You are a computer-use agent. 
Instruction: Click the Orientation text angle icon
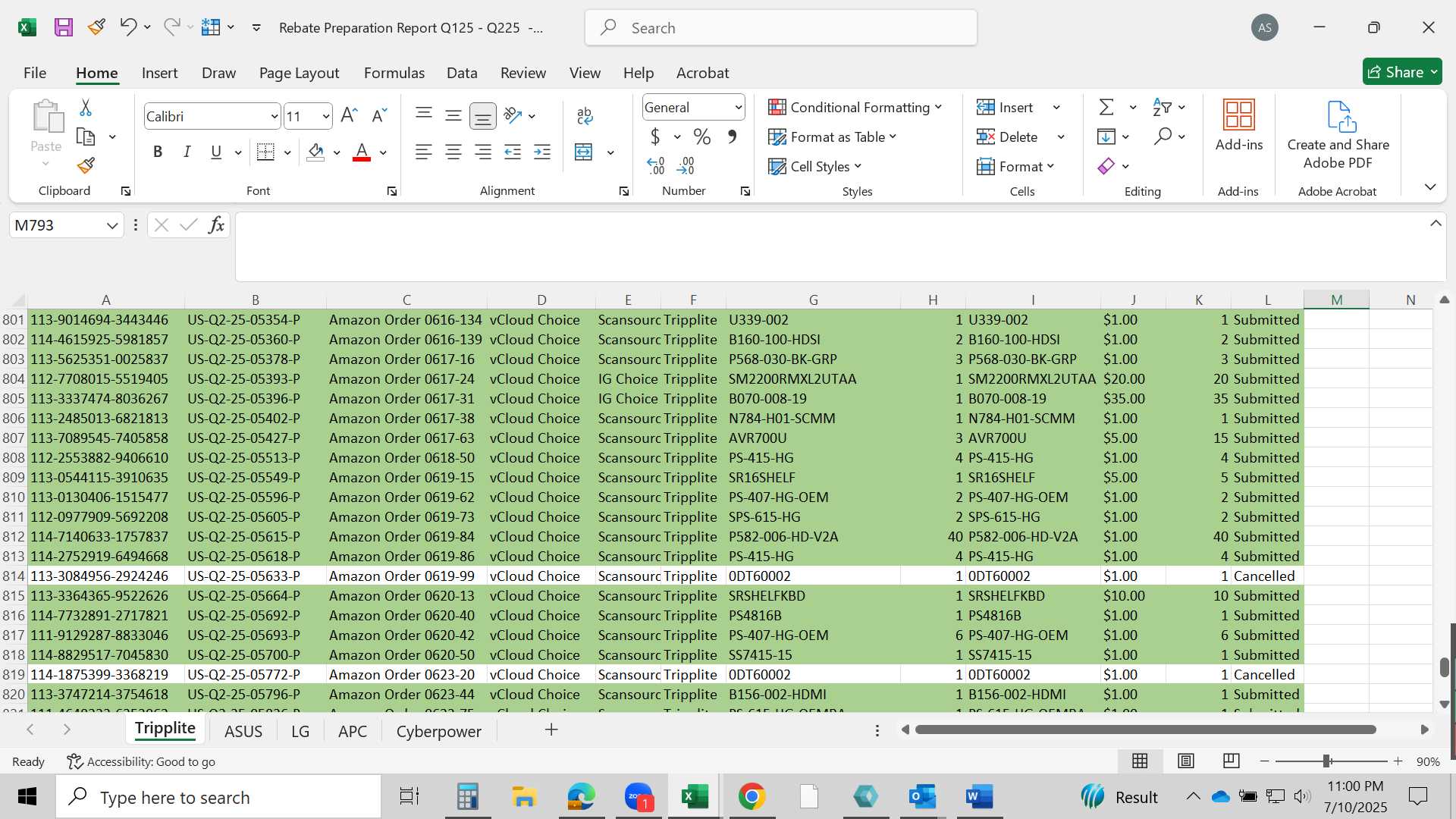[x=513, y=115]
